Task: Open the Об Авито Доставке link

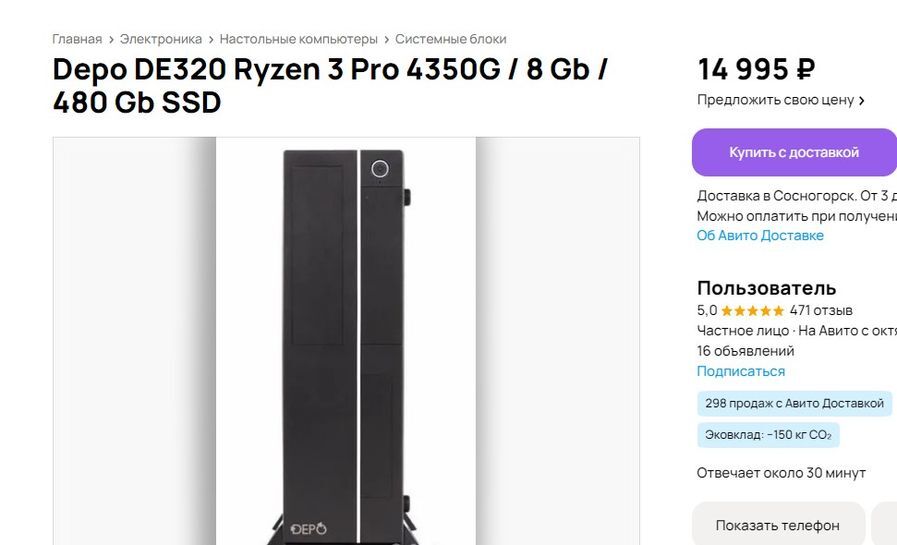Action: 760,236
